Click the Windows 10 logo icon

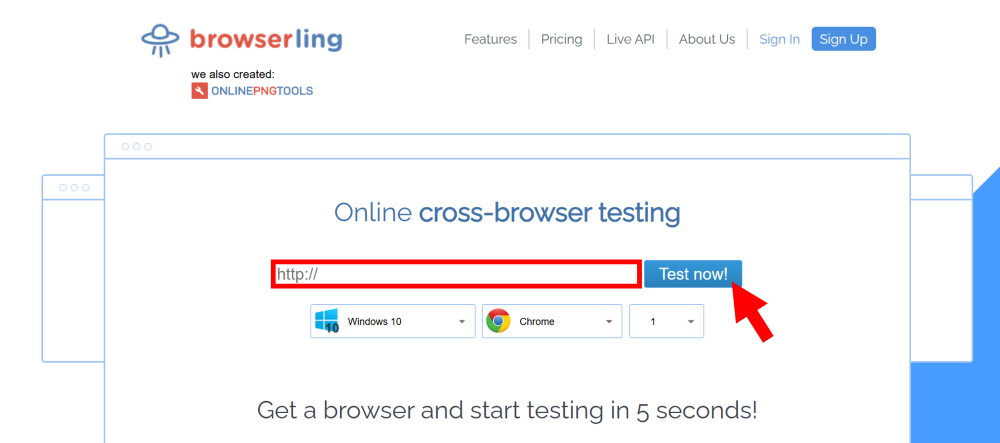[x=326, y=321]
